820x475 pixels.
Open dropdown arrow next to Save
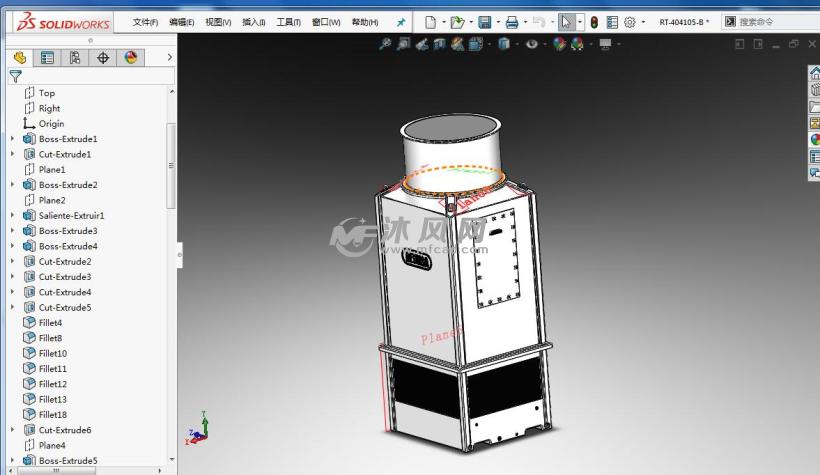coord(498,22)
